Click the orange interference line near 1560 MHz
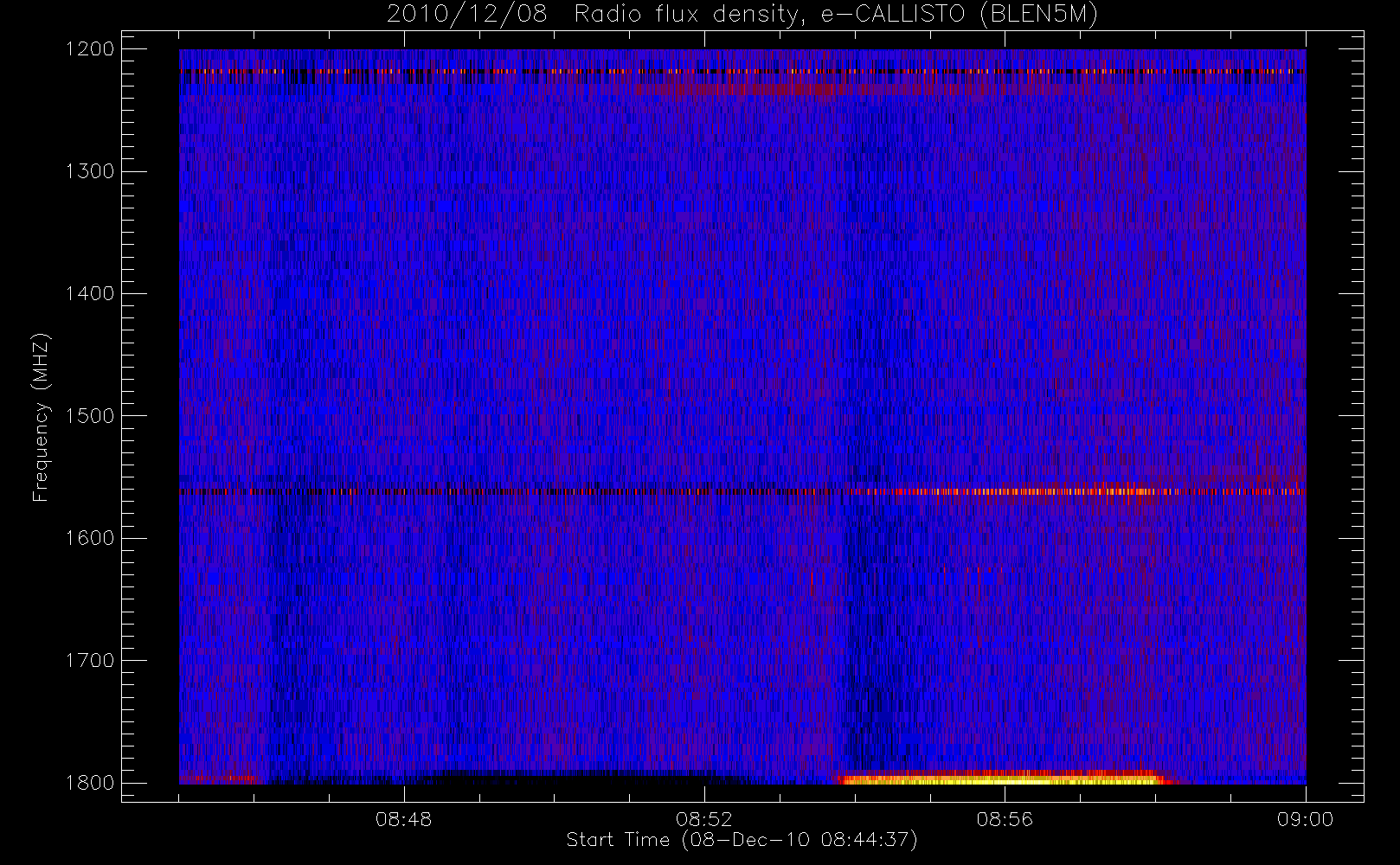The height and width of the screenshot is (865, 1400). [x=742, y=491]
